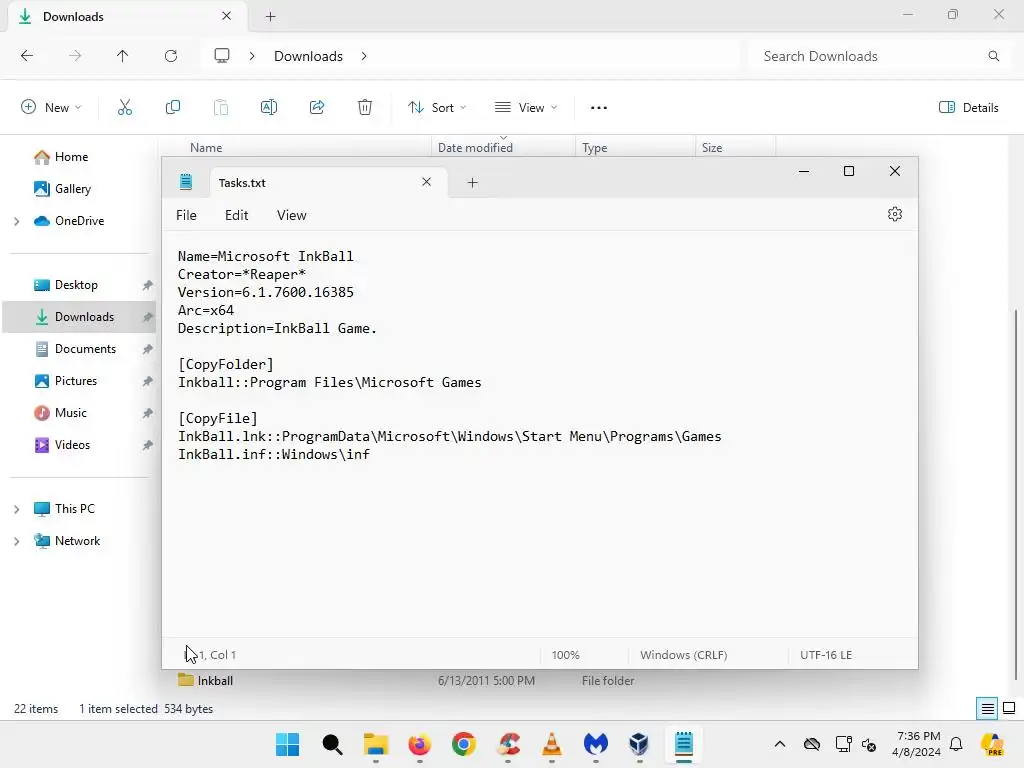This screenshot has width=1024, height=768.
Task: Click the Explorer vertical scrollbar
Action: [1016, 493]
